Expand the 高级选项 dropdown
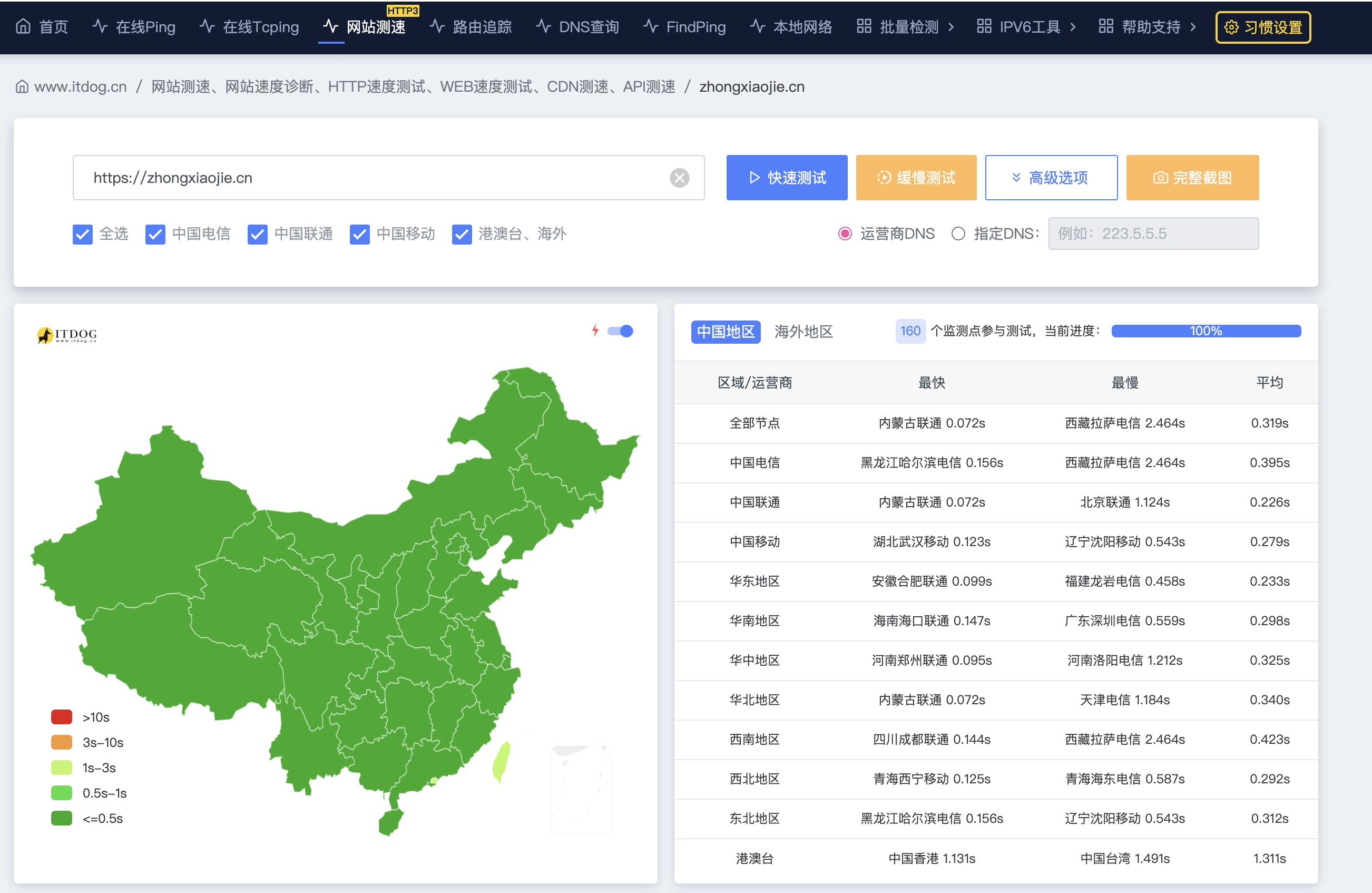 click(1051, 178)
